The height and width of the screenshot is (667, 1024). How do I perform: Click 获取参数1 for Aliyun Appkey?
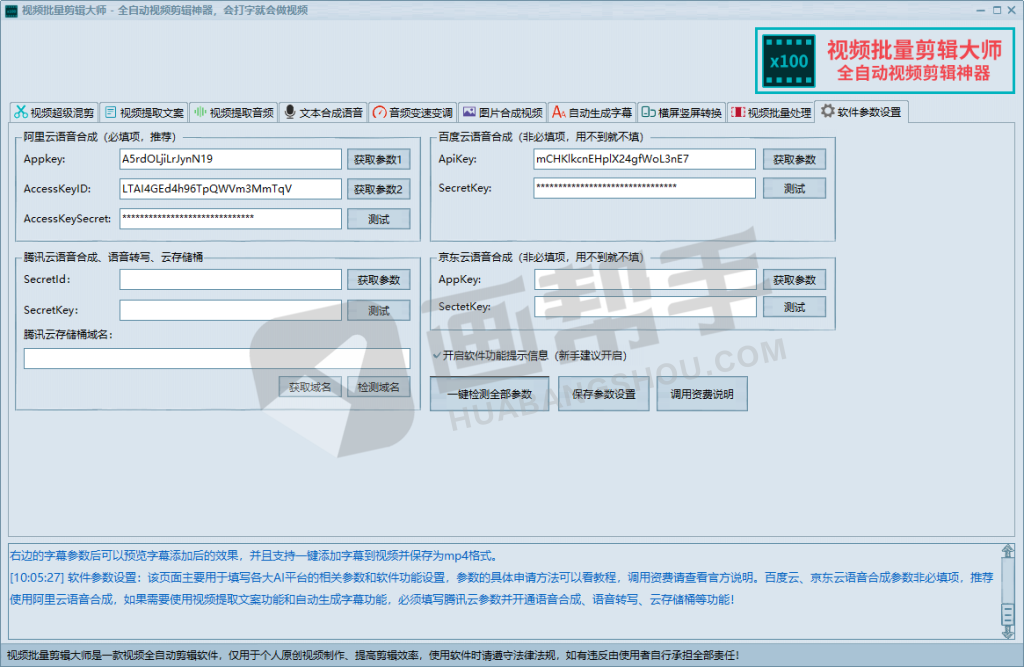click(378, 159)
